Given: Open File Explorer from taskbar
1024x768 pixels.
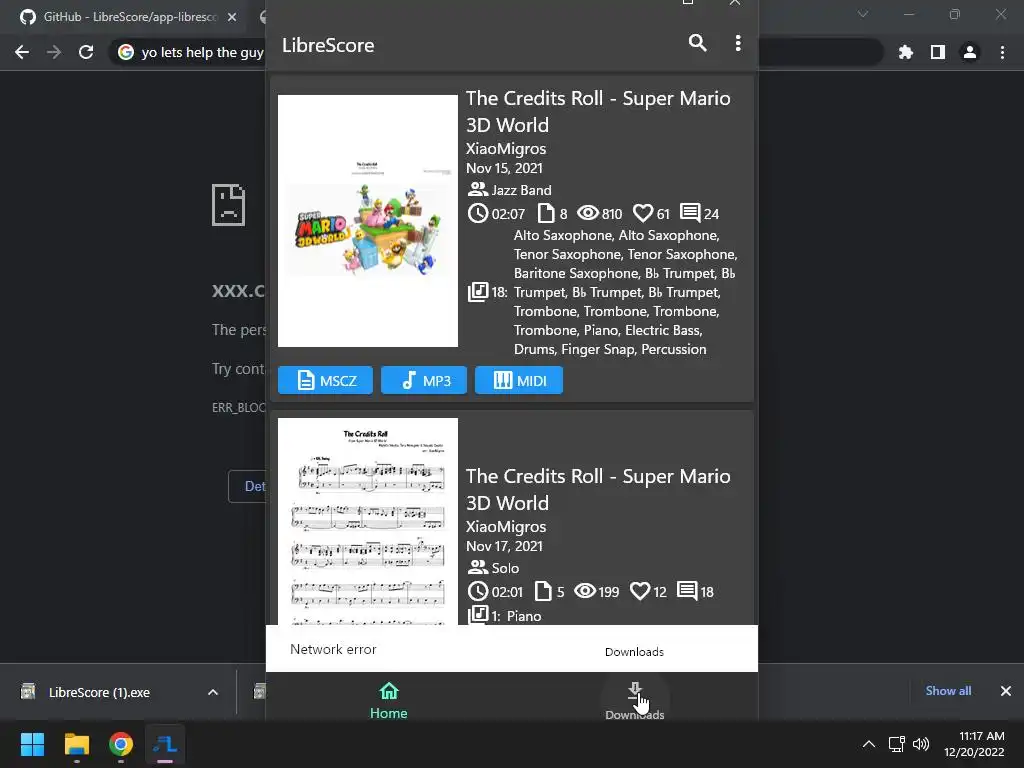Looking at the screenshot, I should point(76,744).
